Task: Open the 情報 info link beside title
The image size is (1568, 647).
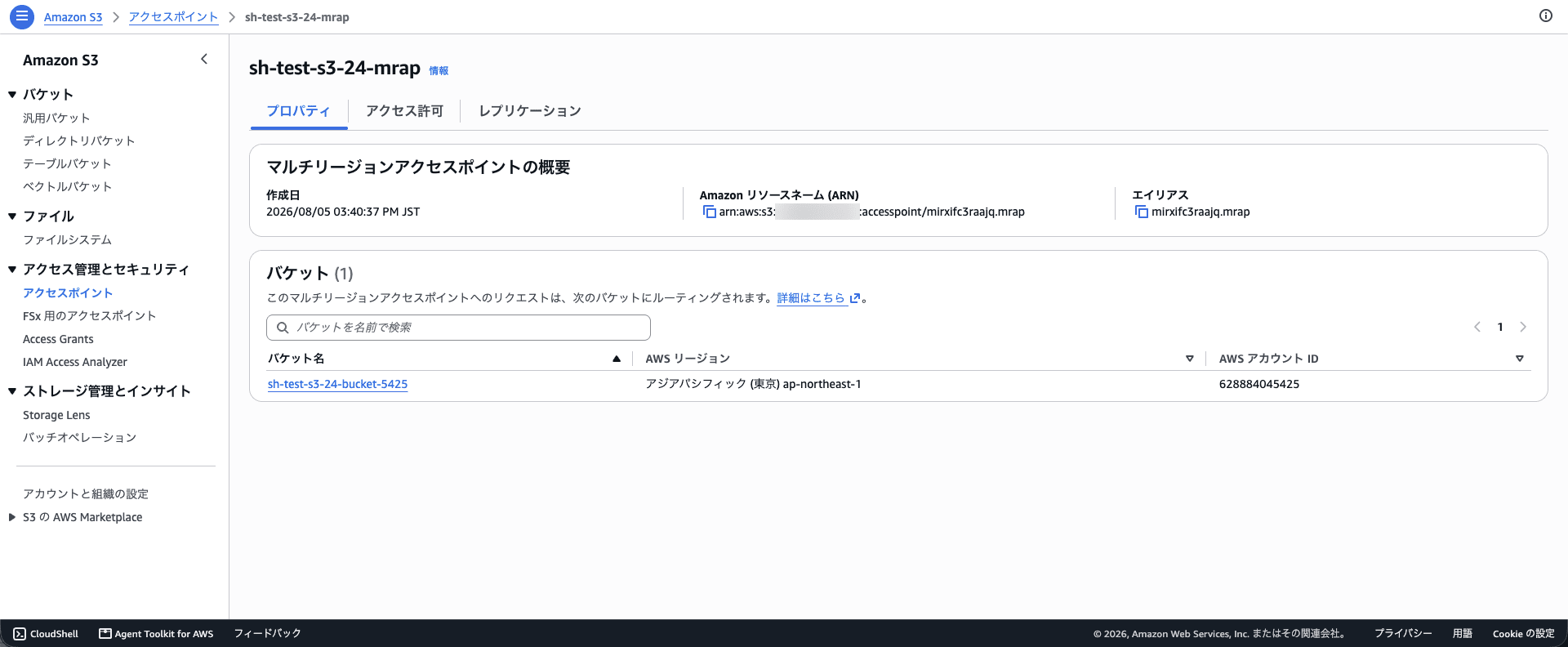Action: [439, 71]
